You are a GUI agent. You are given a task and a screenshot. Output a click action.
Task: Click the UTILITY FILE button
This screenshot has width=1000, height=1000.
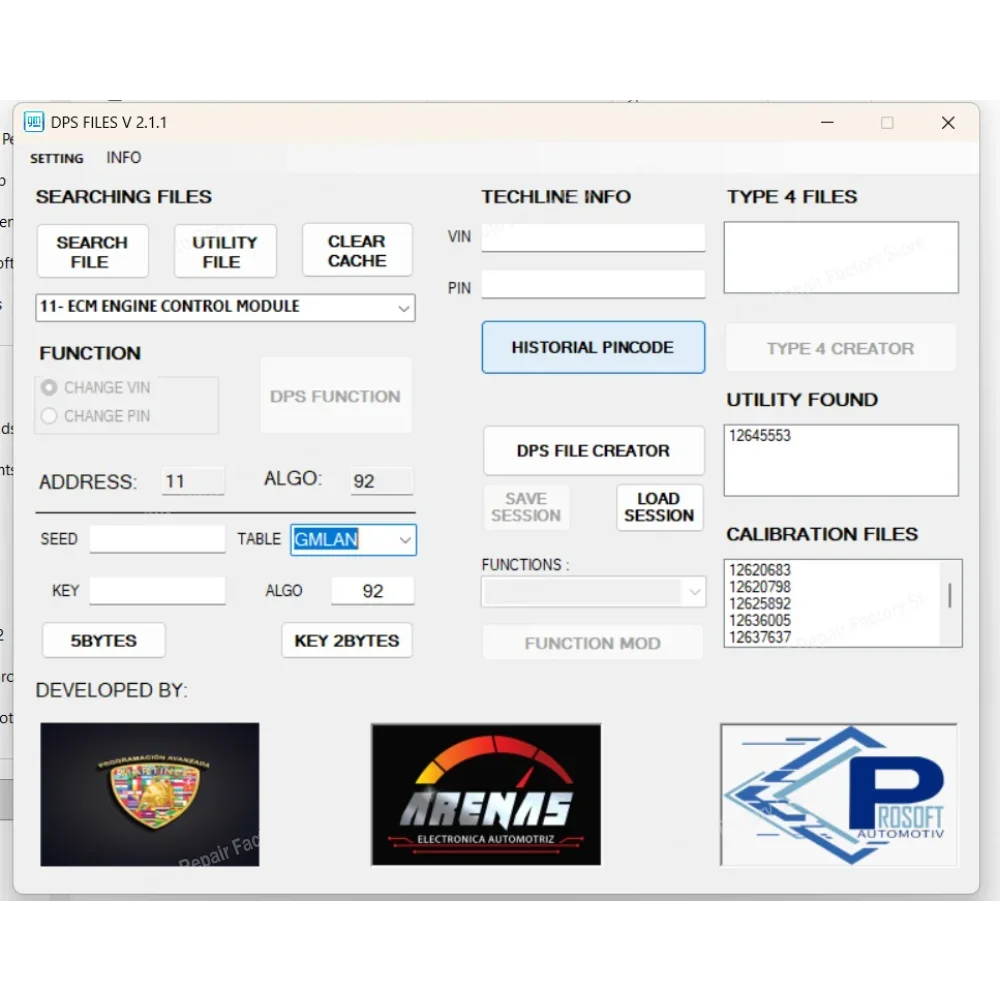225,251
